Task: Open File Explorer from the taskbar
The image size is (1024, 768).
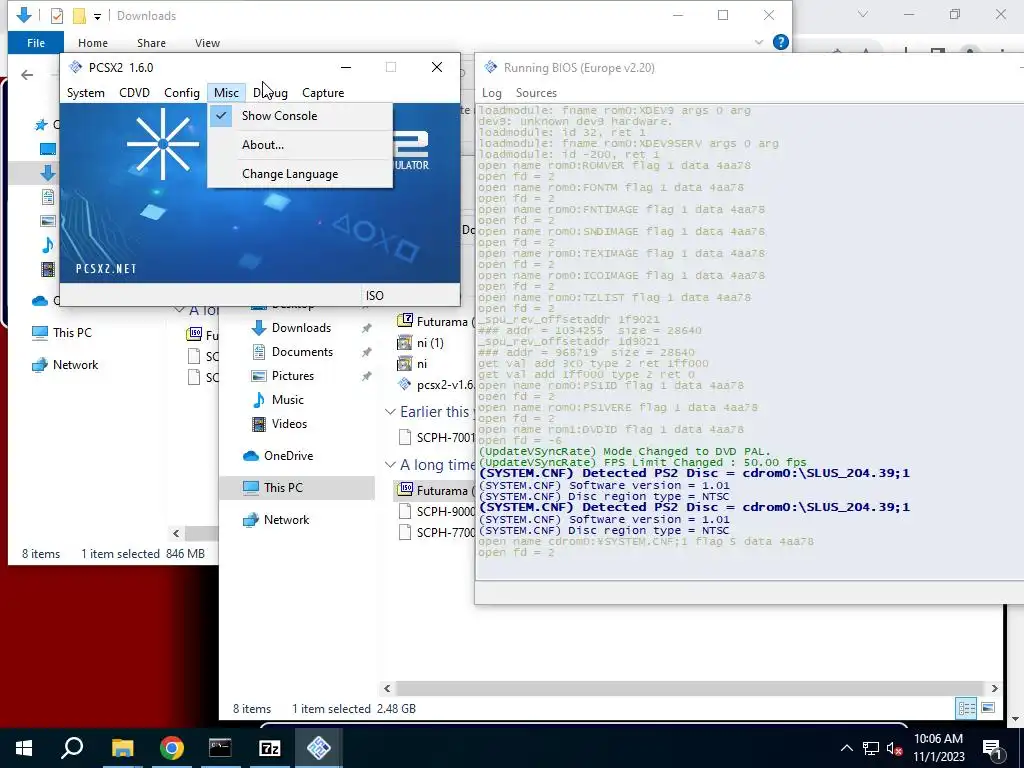Action: (x=122, y=748)
